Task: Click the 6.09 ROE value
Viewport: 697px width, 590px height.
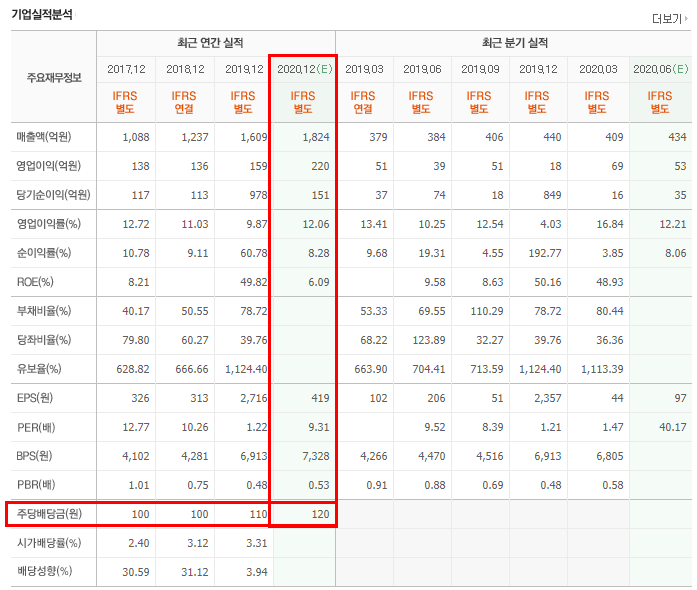Action: 319,282
